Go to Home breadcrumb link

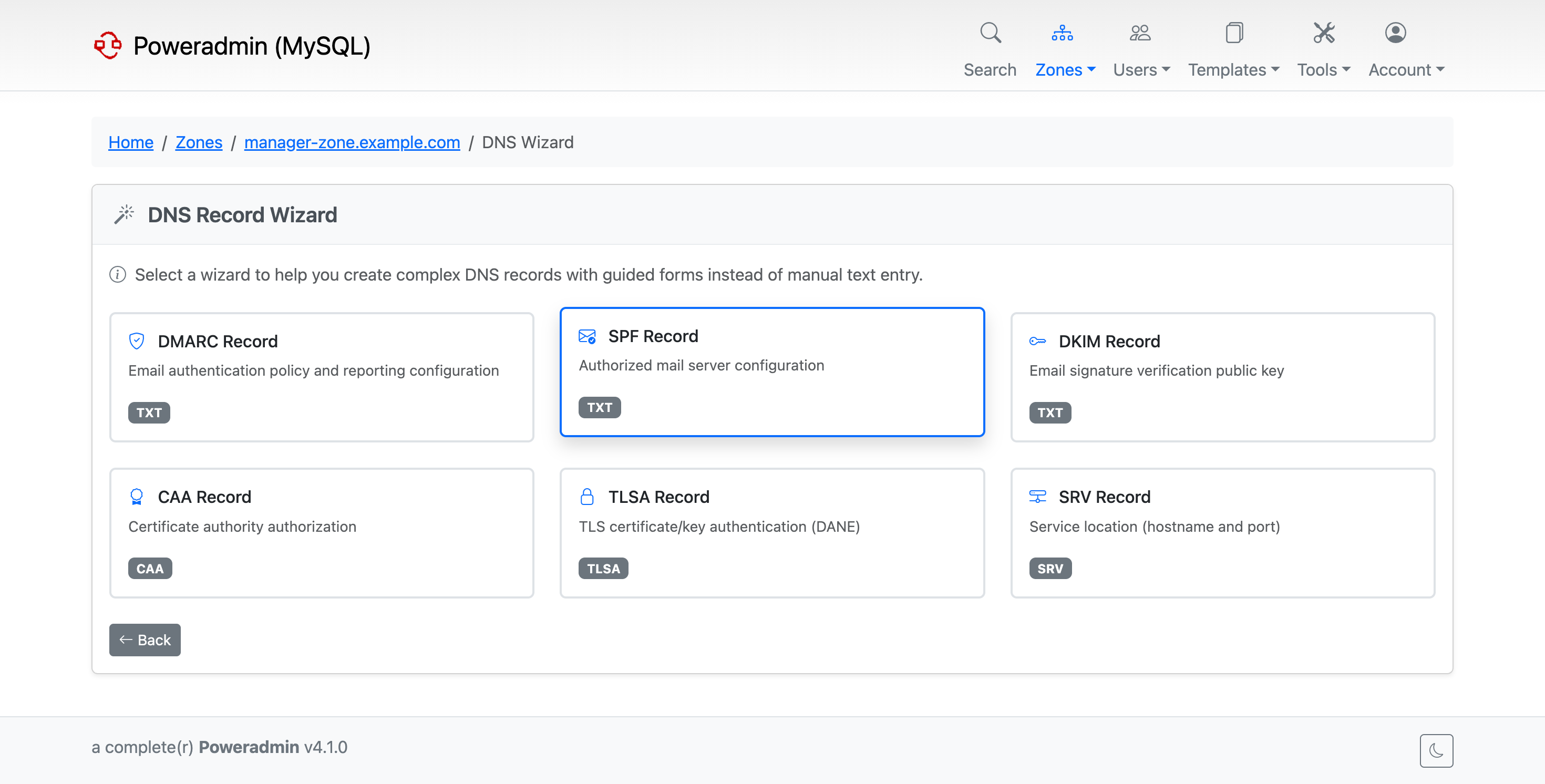click(131, 142)
